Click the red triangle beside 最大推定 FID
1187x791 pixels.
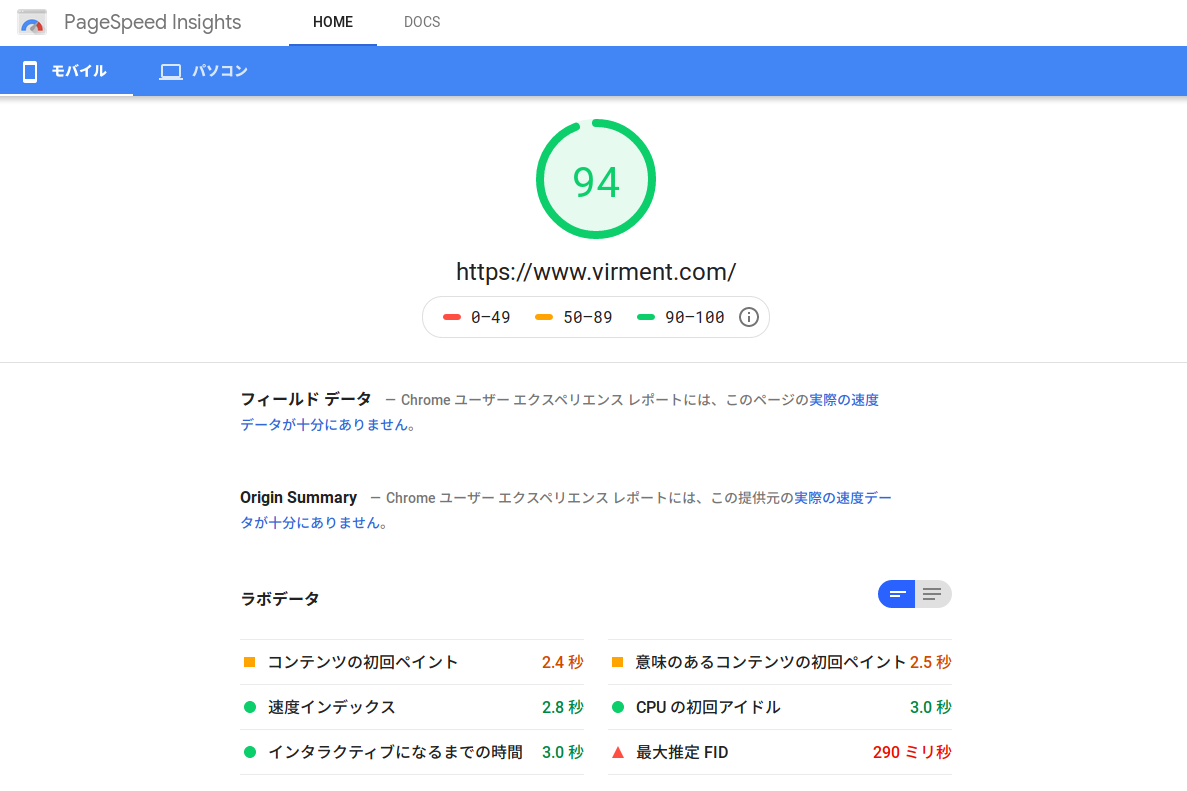pyautogui.click(x=616, y=751)
